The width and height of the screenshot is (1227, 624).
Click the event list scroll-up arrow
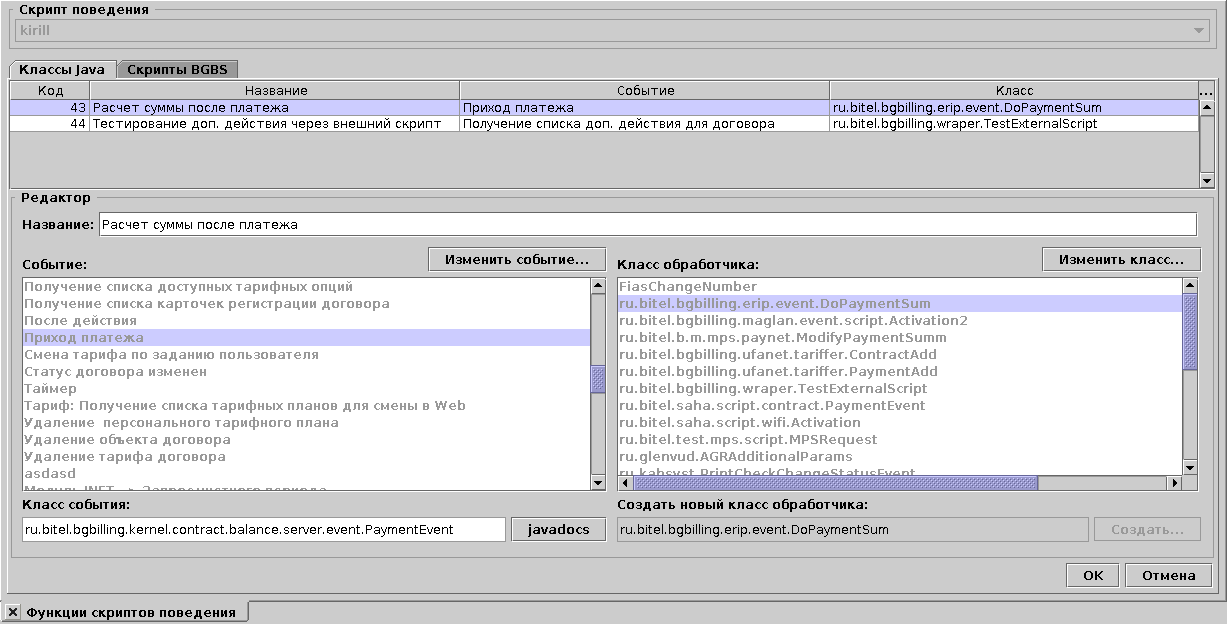[598, 286]
